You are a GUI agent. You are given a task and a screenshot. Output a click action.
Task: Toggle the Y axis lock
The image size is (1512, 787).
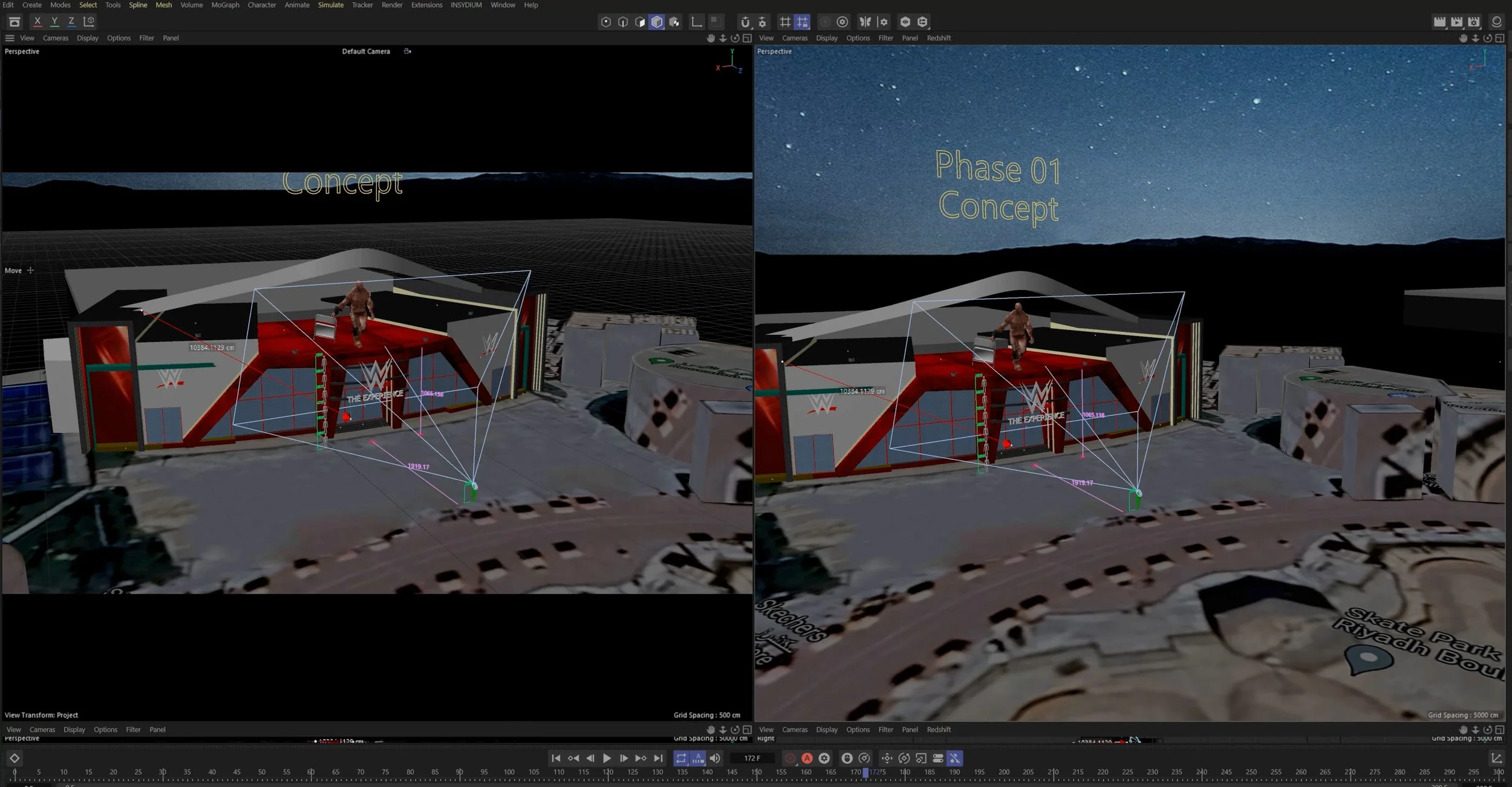pyautogui.click(x=54, y=21)
